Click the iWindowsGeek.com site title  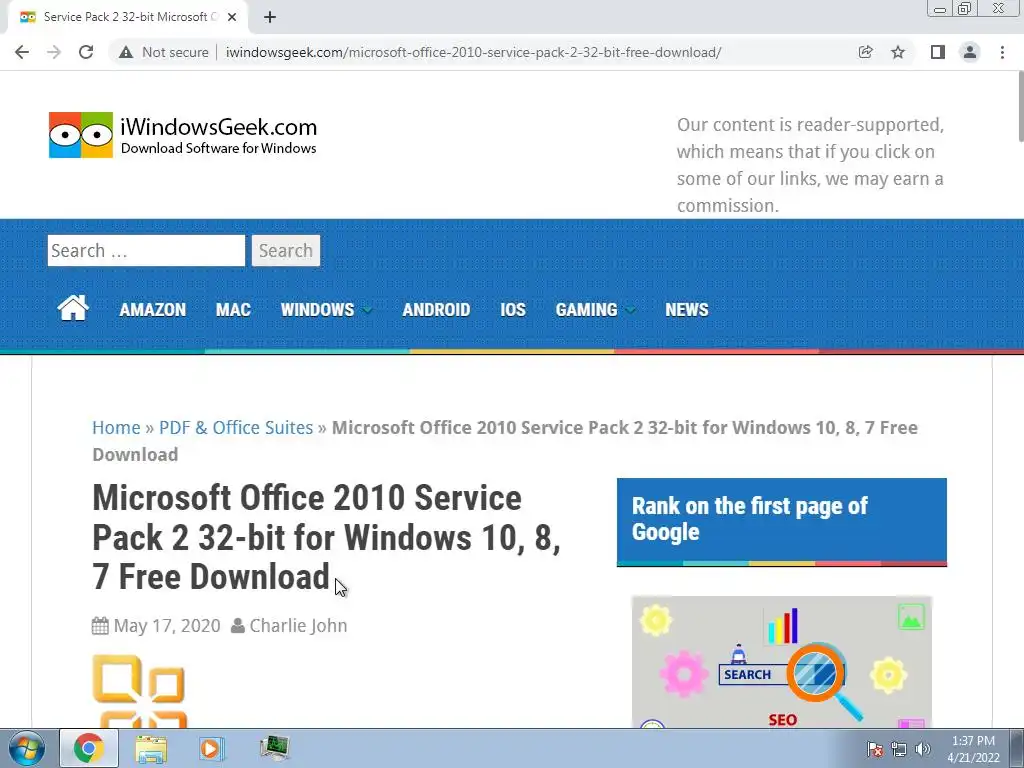(x=219, y=127)
